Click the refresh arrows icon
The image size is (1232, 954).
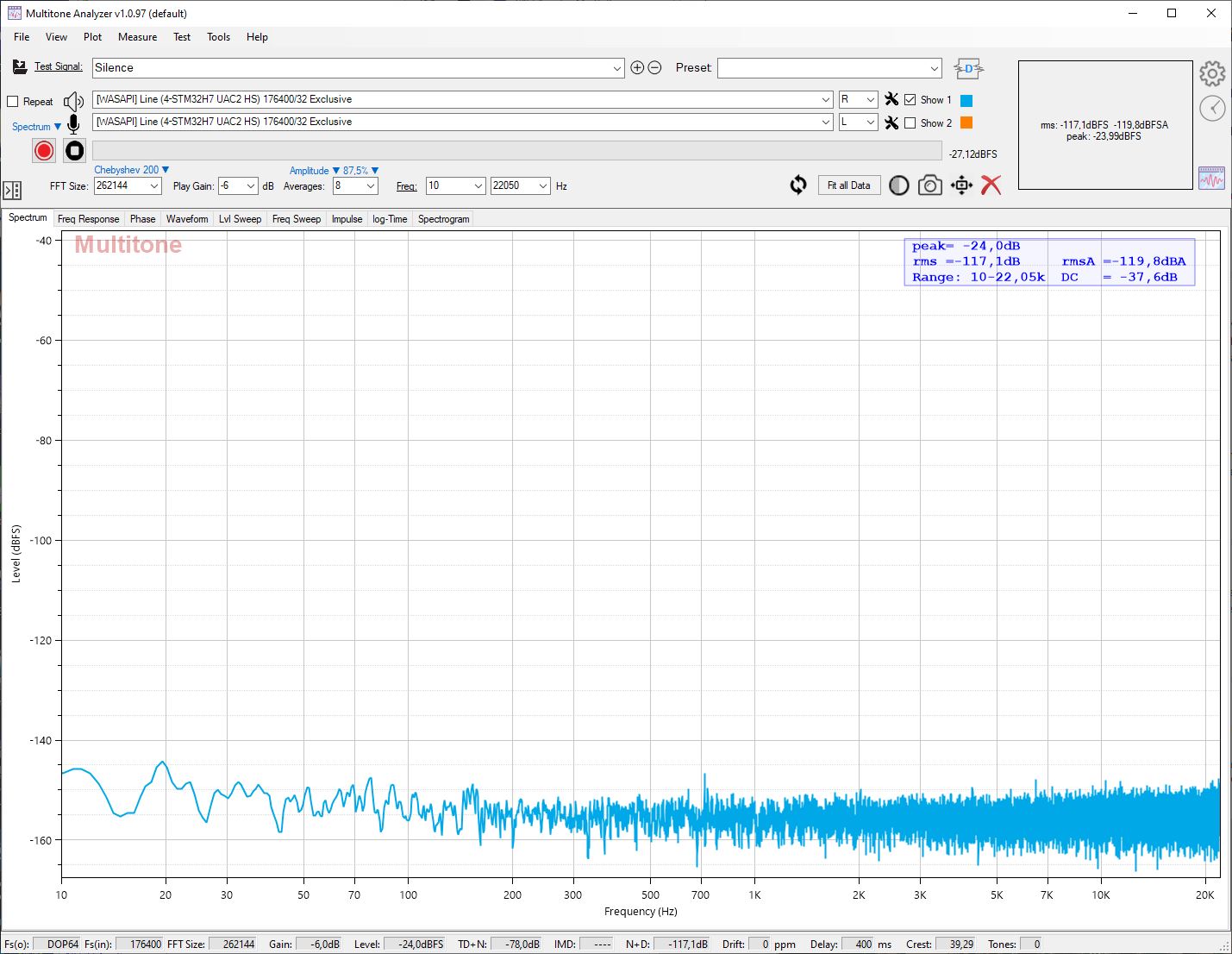798,185
